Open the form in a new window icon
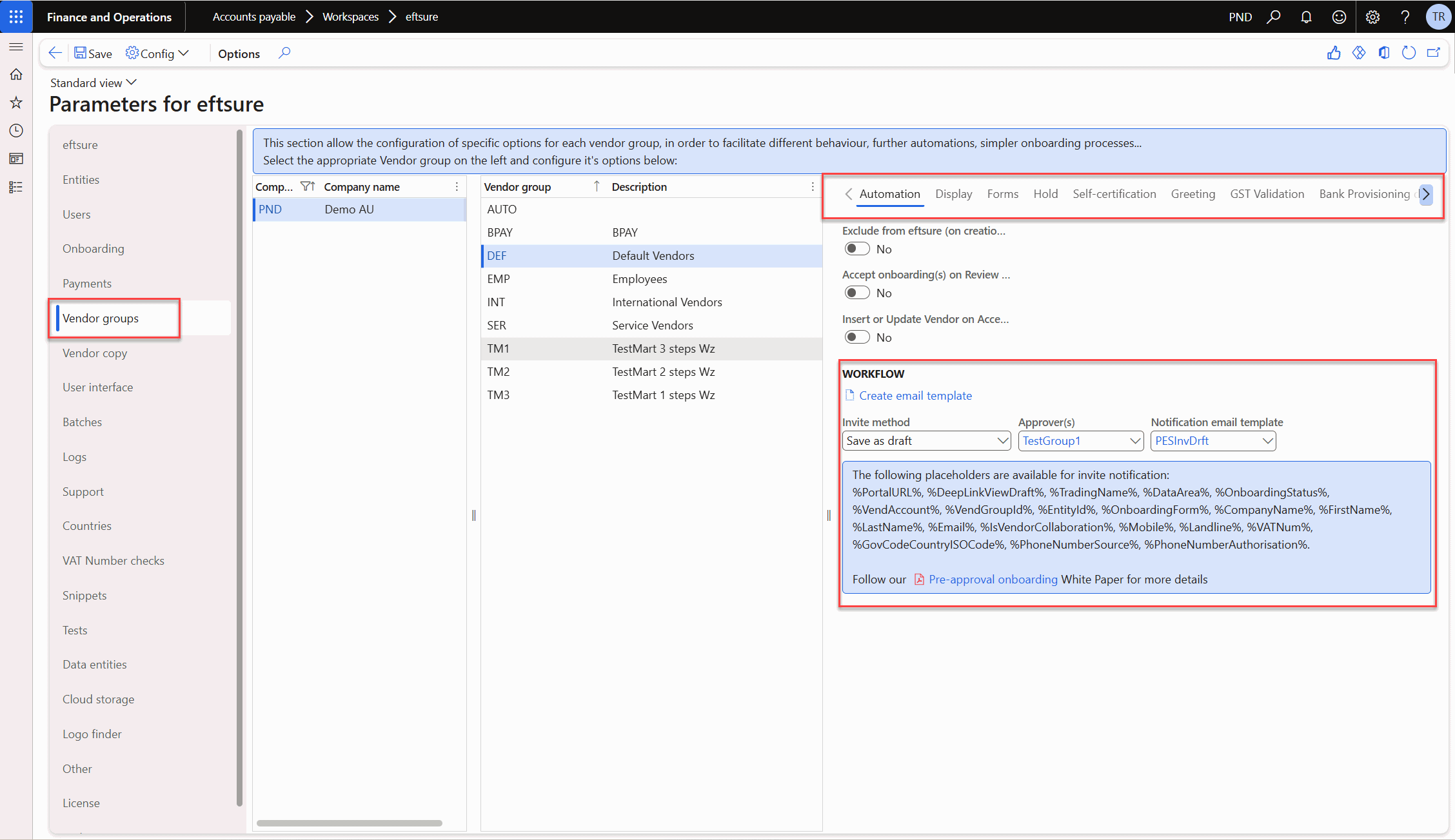This screenshot has height=840, width=1455. tap(1434, 53)
